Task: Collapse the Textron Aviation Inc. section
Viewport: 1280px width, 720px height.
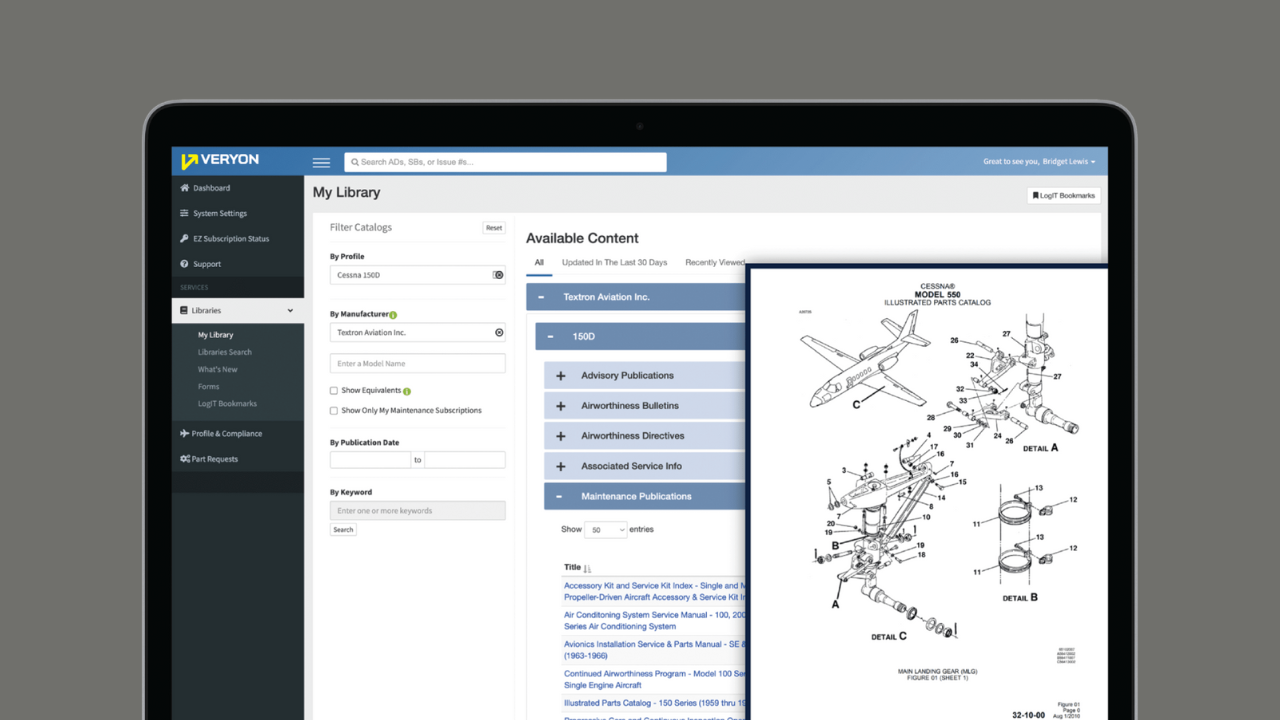Action: click(x=541, y=297)
